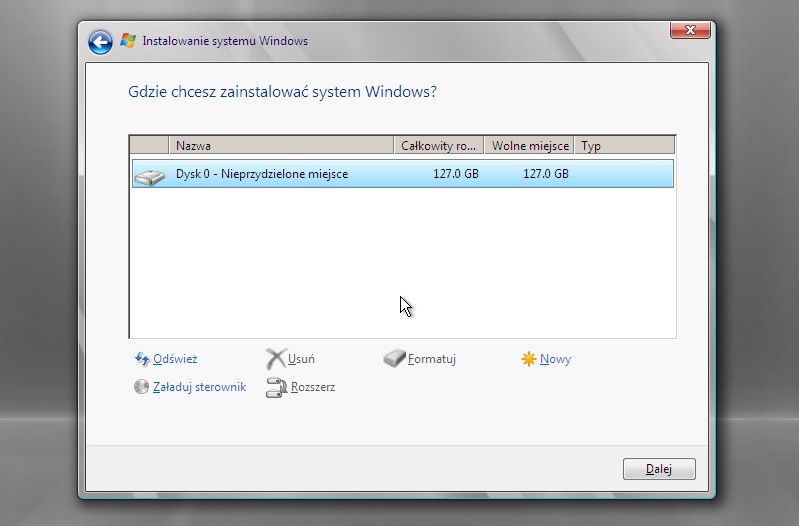Sort by the Typ column header
799x526 pixels.
tap(625, 145)
